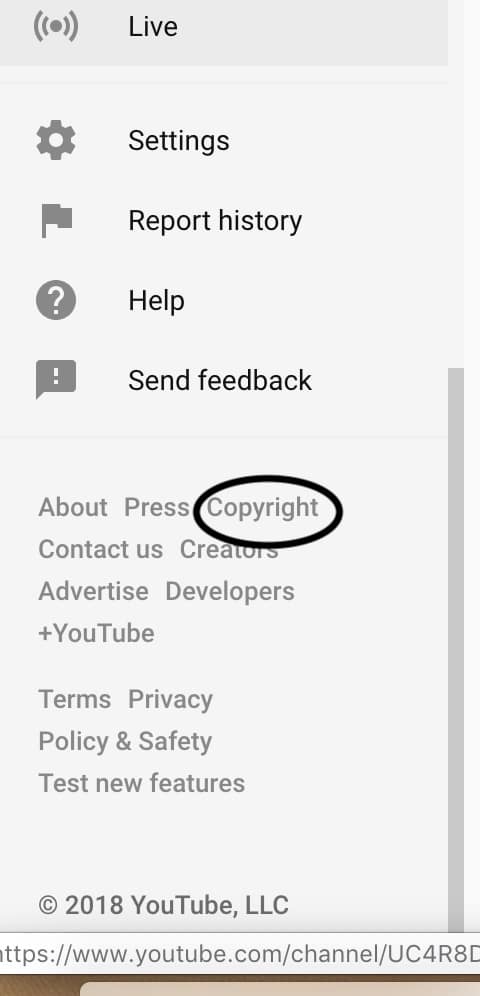Screen dimensions: 480x996
Task: Go to the Developers link
Action: (230, 591)
